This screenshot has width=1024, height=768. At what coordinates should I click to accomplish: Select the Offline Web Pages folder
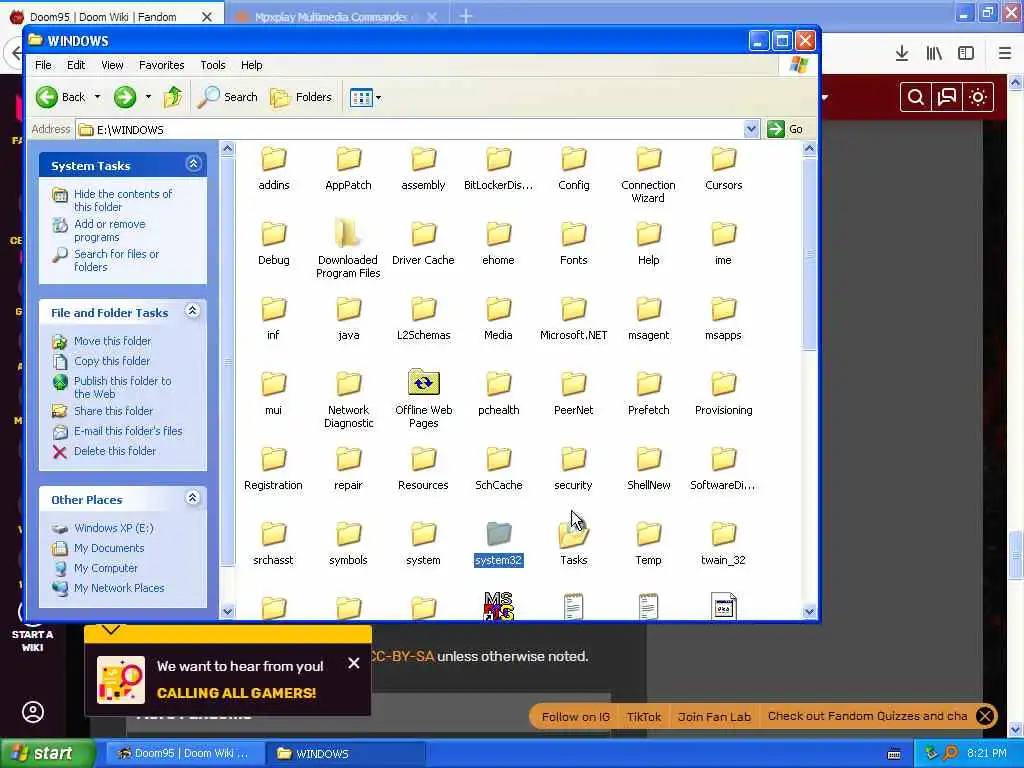click(423, 398)
